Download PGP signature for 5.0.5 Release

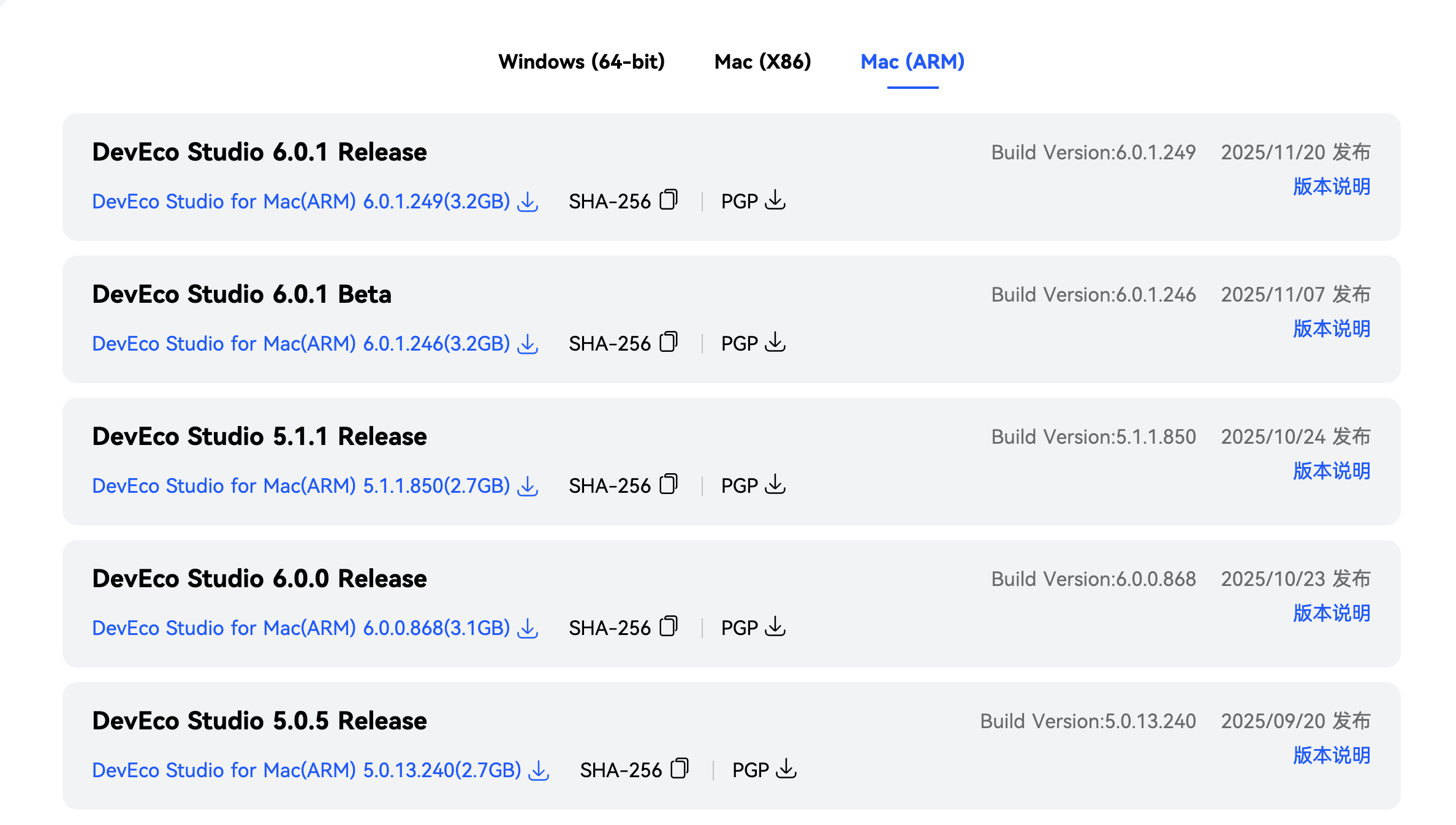[786, 769]
